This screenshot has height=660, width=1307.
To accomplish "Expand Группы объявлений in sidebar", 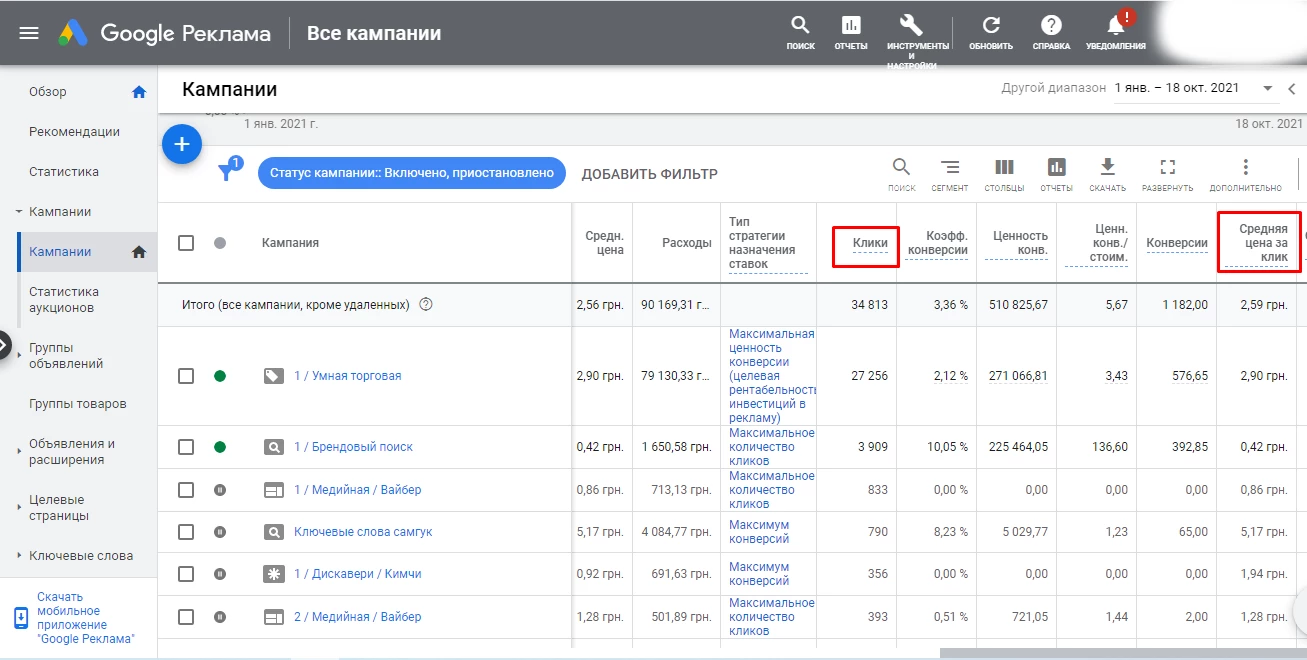I will tap(19, 356).
